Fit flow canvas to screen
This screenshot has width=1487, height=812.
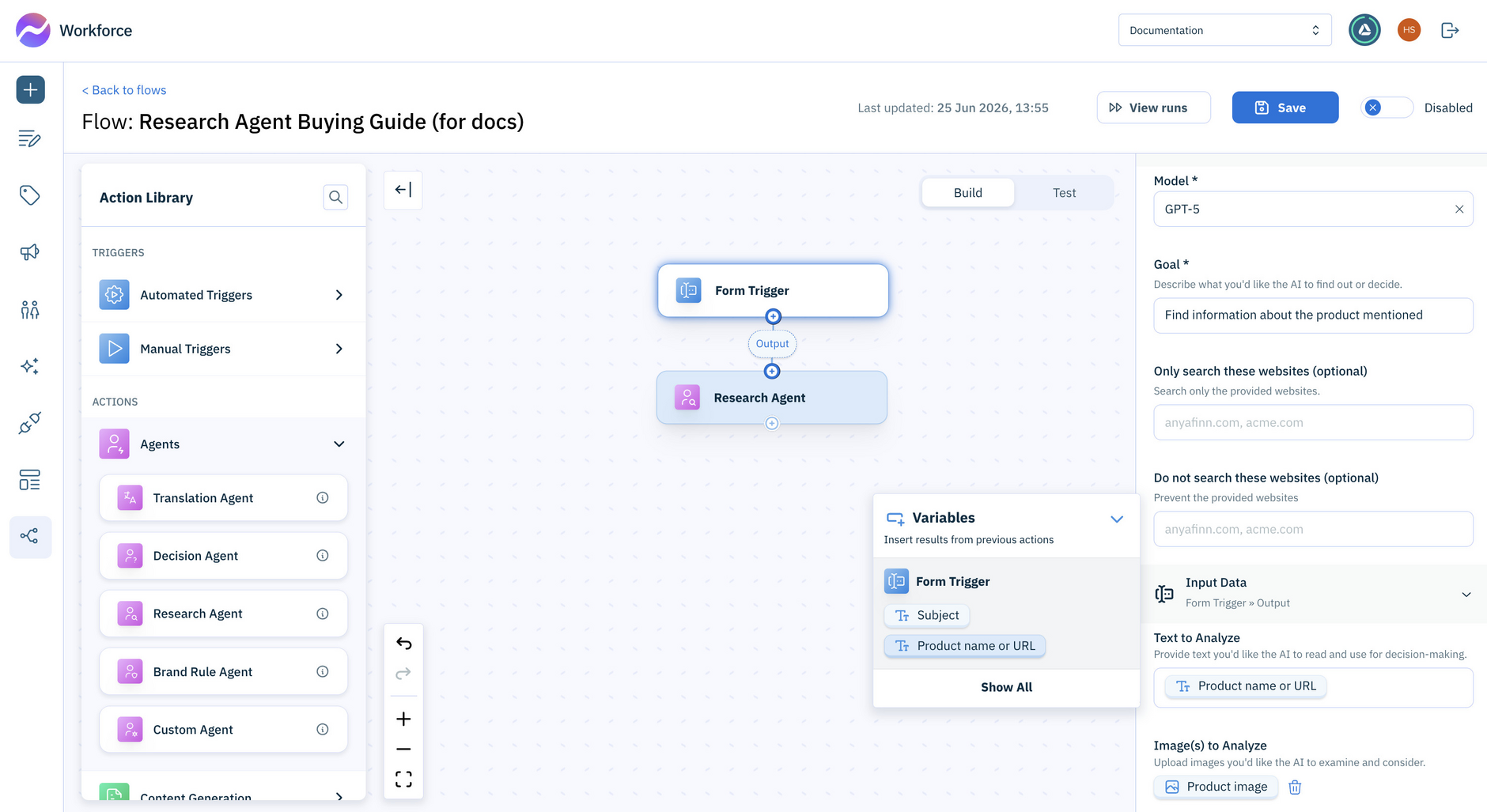pyautogui.click(x=403, y=780)
